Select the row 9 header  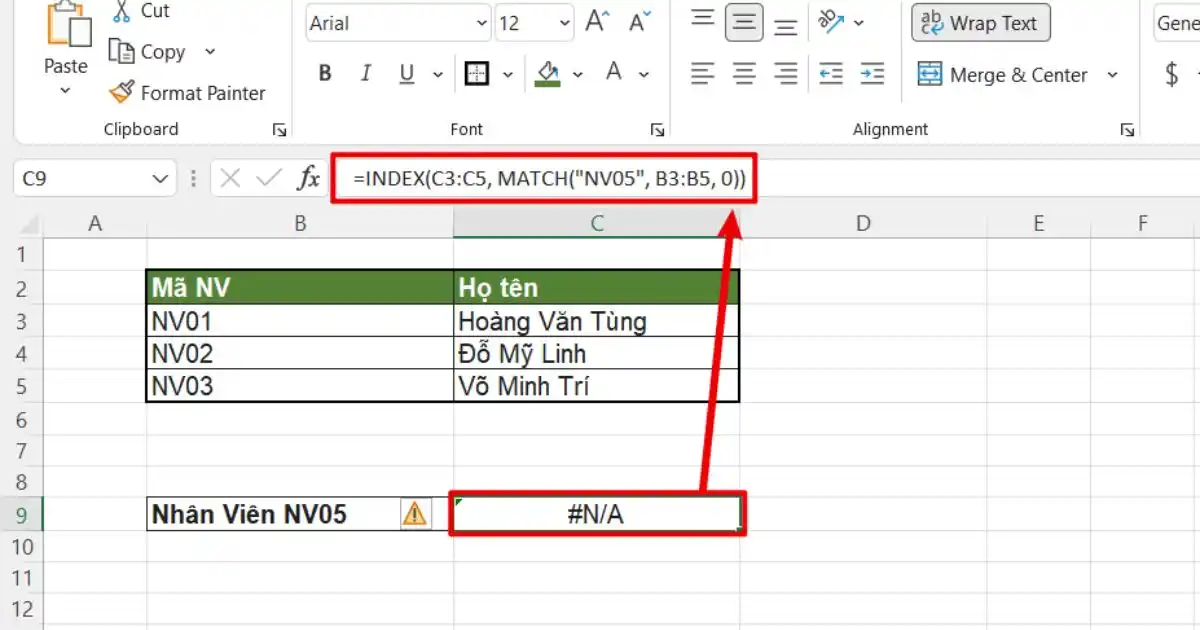[x=24, y=515]
